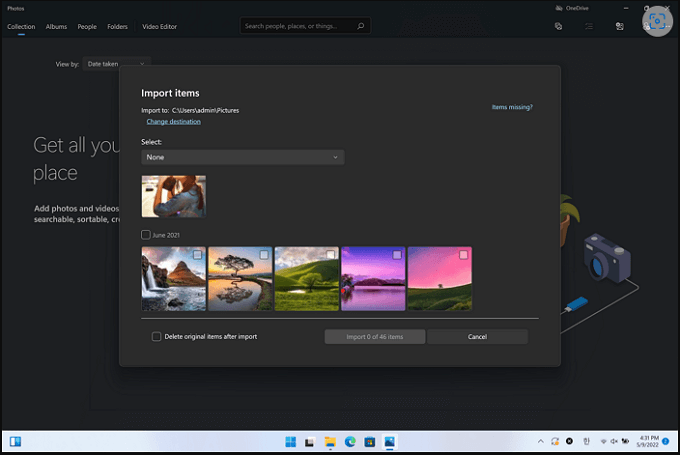The width and height of the screenshot is (680, 455).
Task: Click the Change destination link
Action: pos(173,121)
